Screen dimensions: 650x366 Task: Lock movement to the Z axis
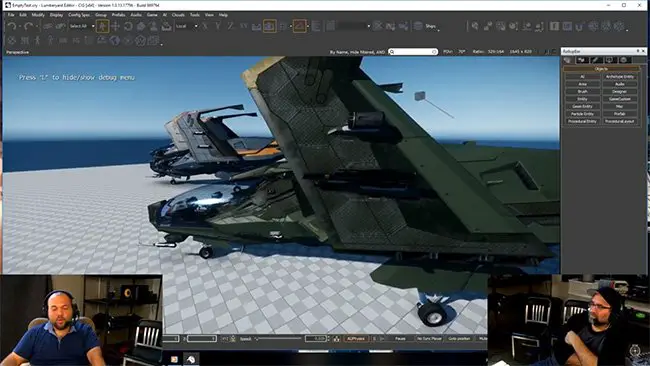tap(230, 26)
